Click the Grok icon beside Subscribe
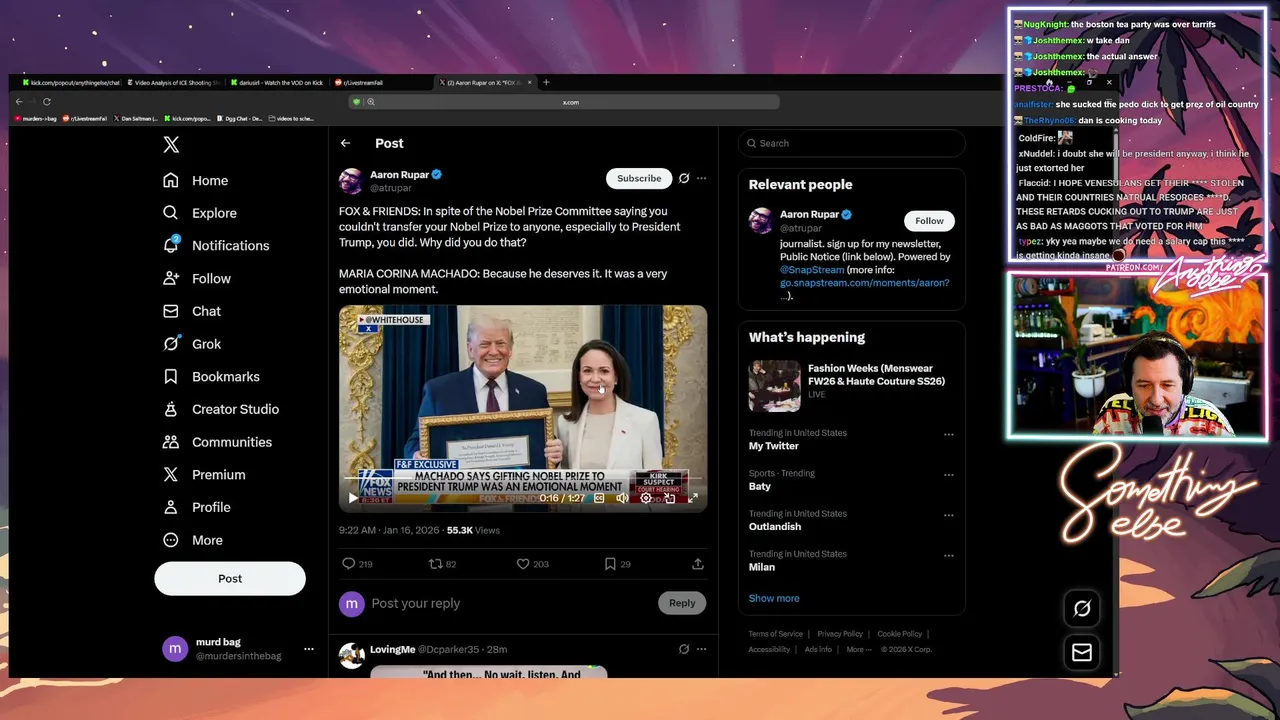This screenshot has width=1280, height=720. pyautogui.click(x=684, y=178)
